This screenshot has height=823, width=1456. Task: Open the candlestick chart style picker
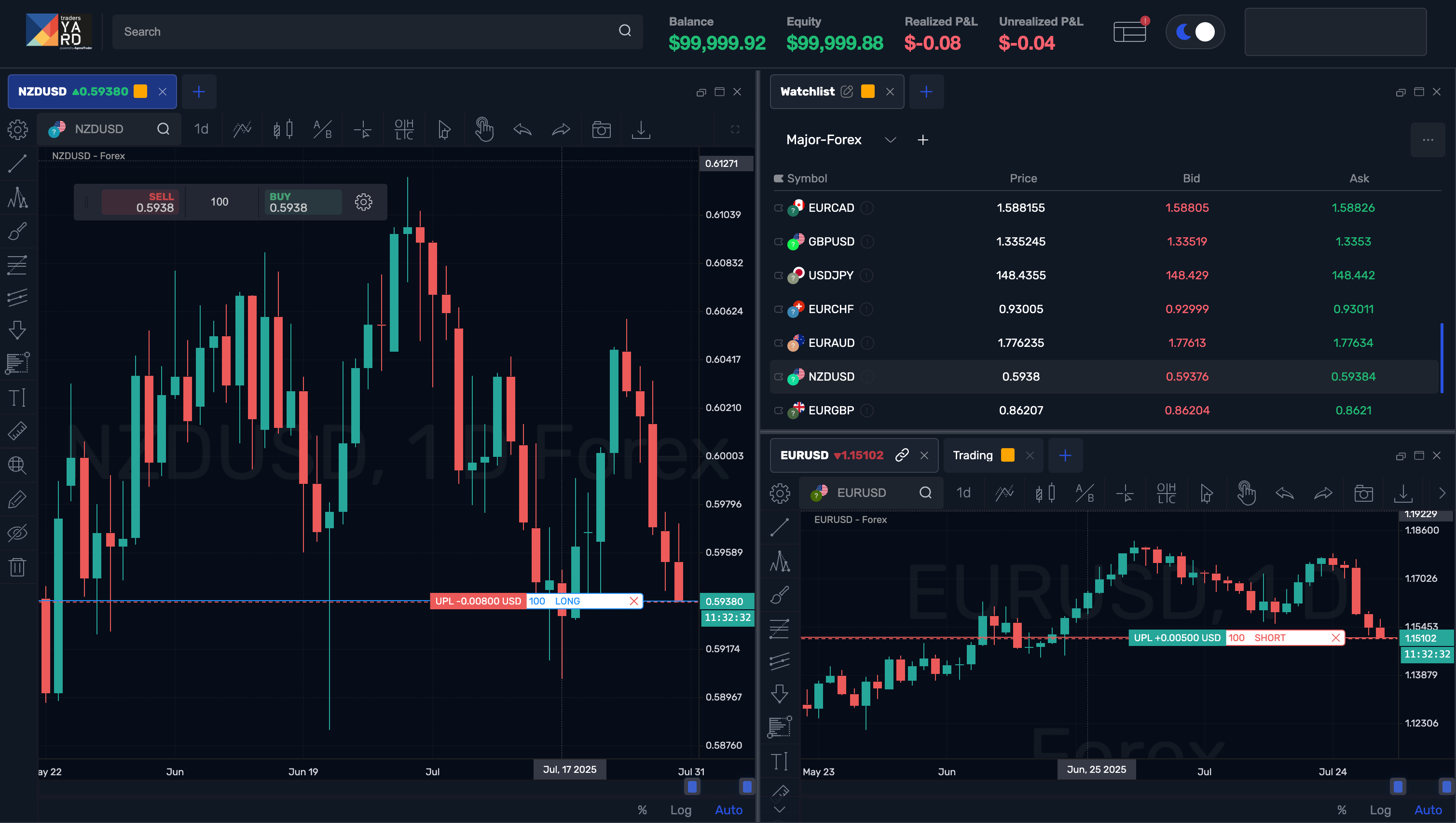283,129
